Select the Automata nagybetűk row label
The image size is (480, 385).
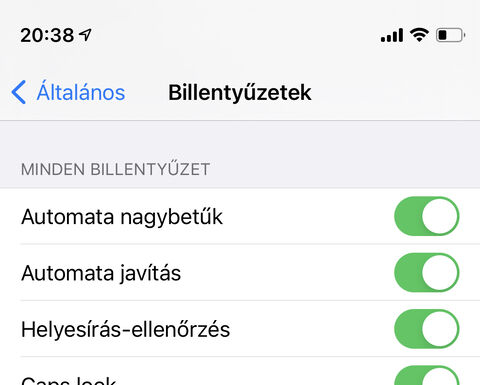click(x=122, y=217)
